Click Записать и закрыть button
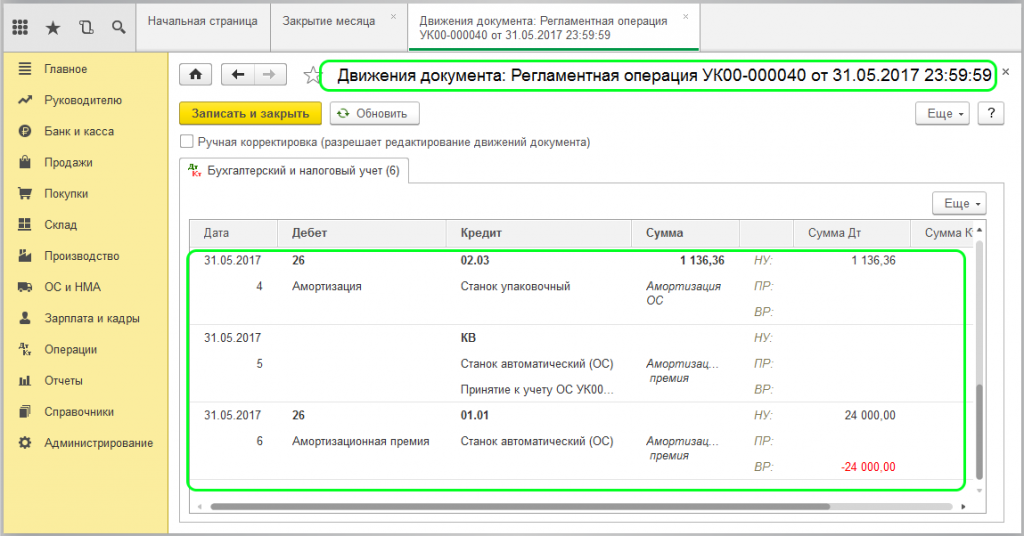 coord(250,113)
